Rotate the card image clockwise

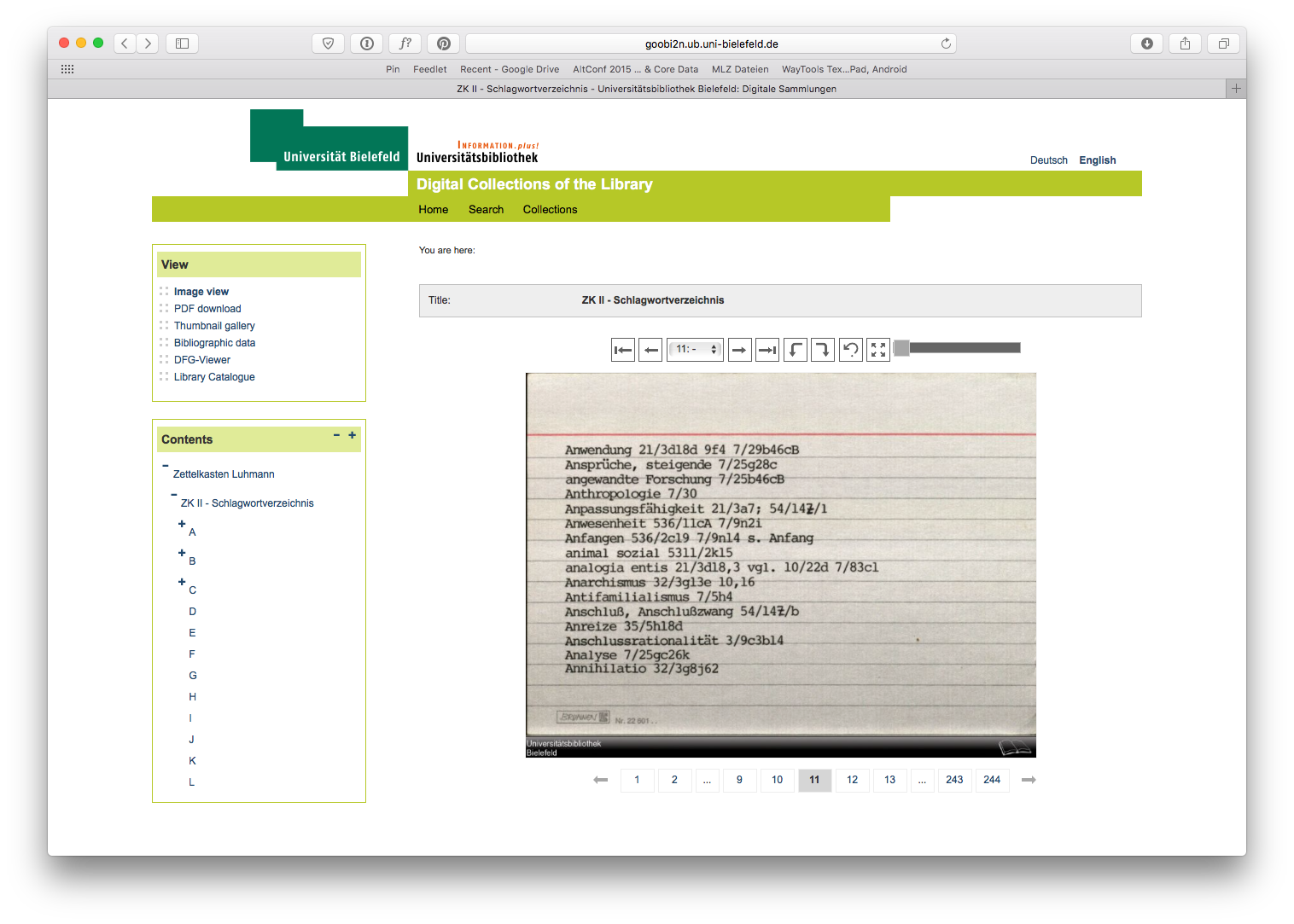click(823, 350)
